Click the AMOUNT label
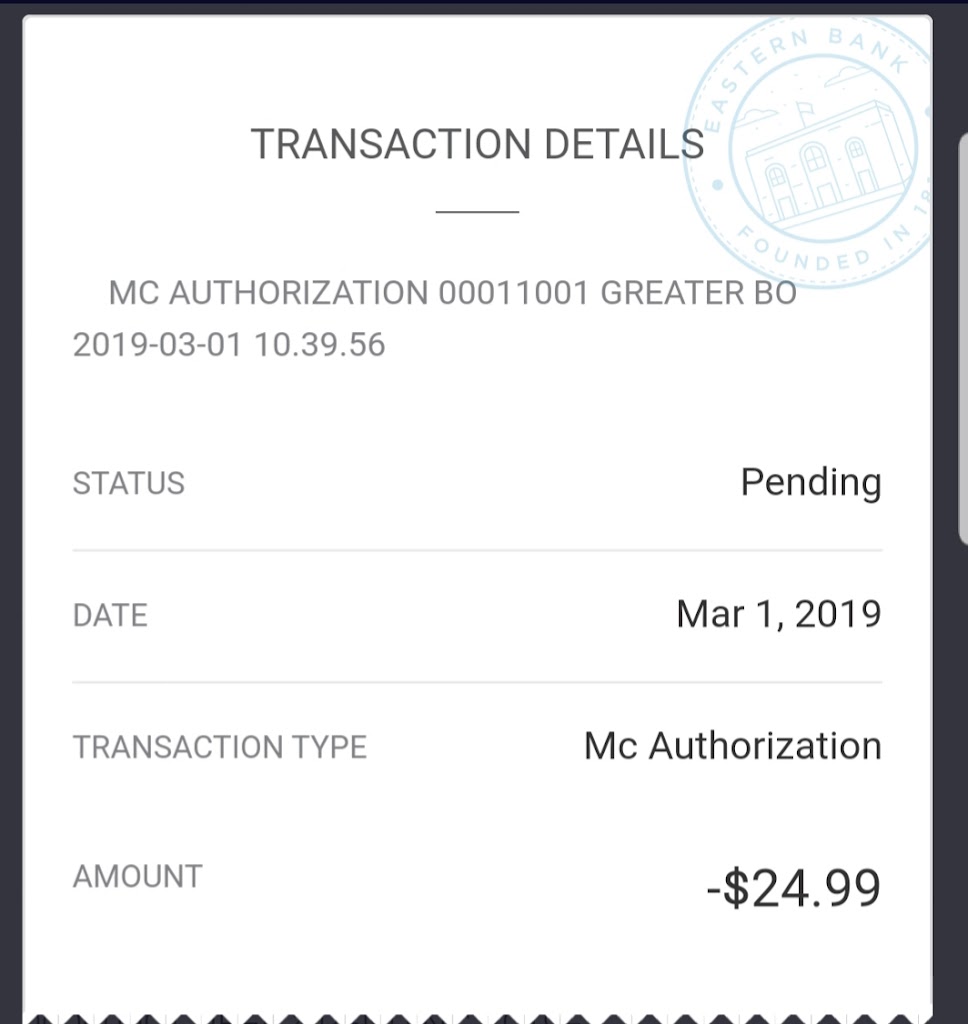 [138, 876]
